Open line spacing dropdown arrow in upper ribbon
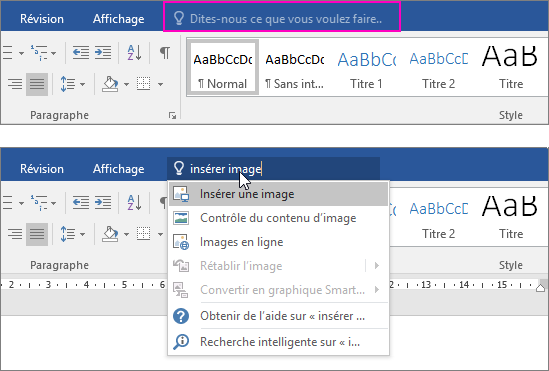 82,84
